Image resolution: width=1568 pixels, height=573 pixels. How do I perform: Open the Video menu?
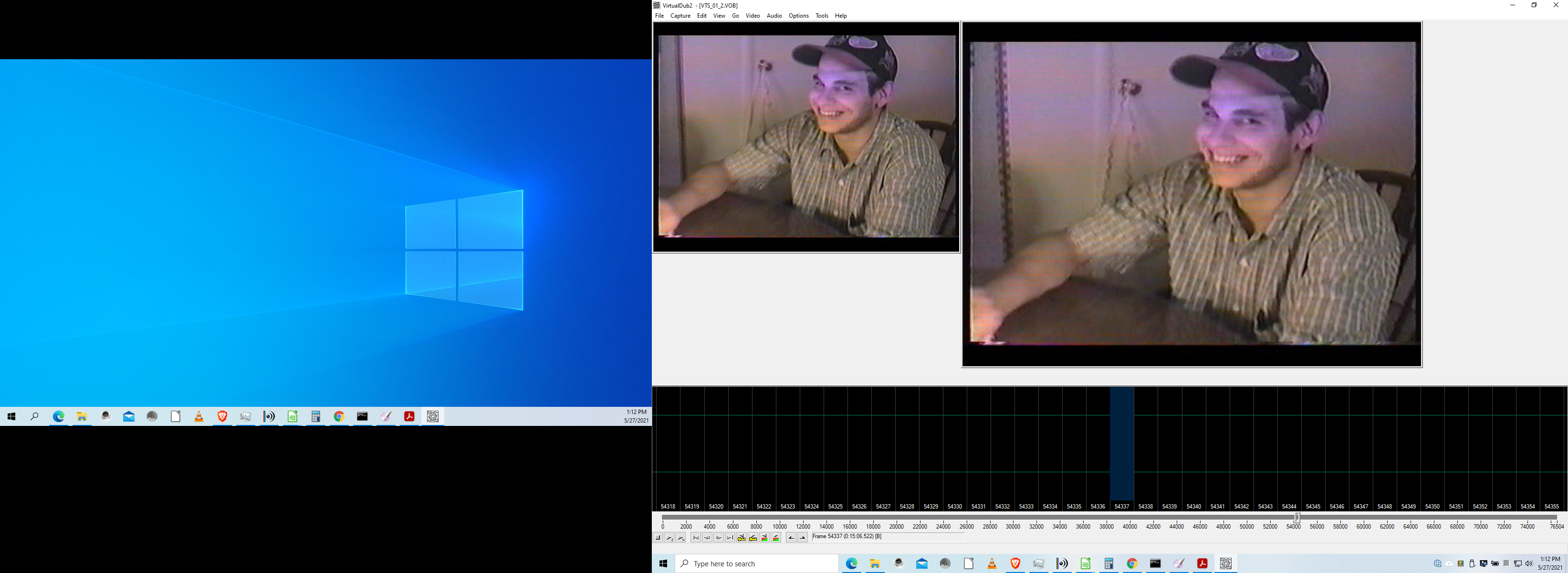click(753, 16)
